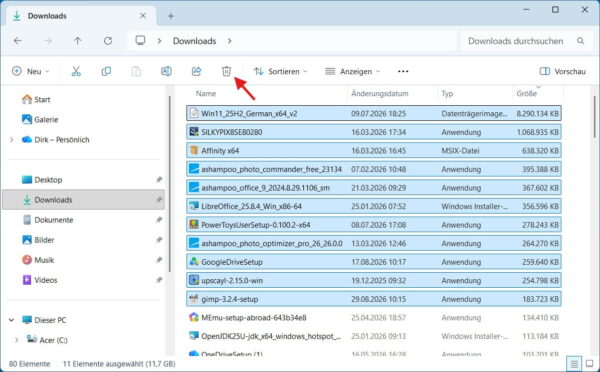Open Bilder in quick access

(x=38, y=240)
